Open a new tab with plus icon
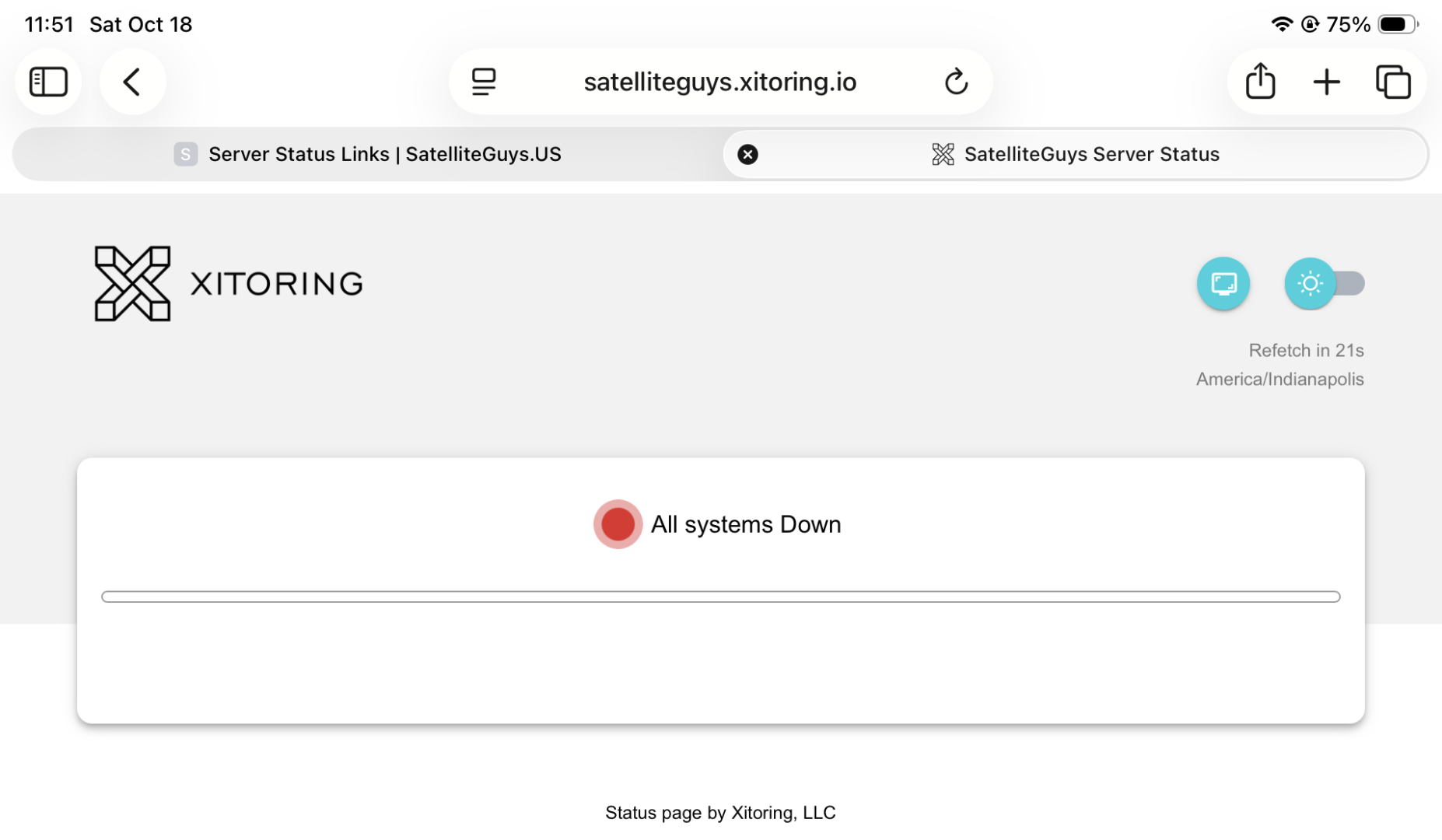The height and width of the screenshot is (840, 1442). pyautogui.click(x=1326, y=82)
